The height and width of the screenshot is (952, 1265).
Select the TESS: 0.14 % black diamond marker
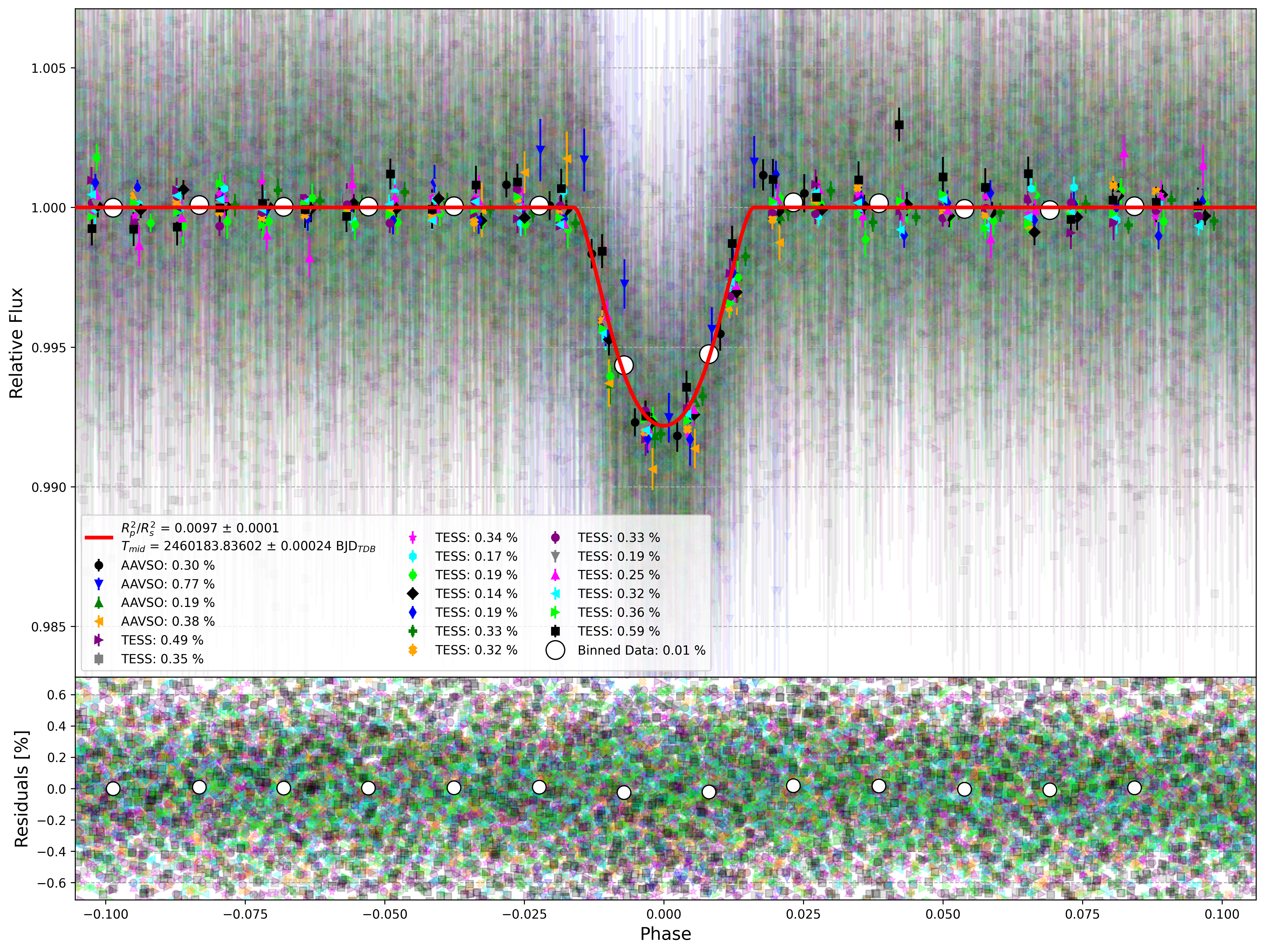pyautogui.click(x=413, y=593)
